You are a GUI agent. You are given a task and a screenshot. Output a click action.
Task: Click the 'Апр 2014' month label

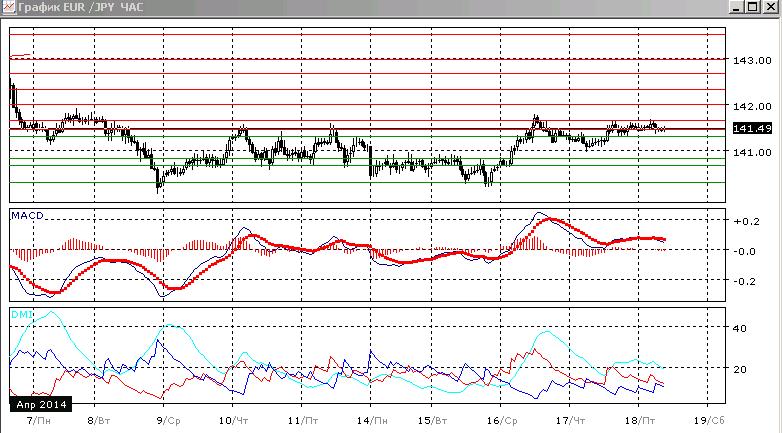click(x=41, y=405)
